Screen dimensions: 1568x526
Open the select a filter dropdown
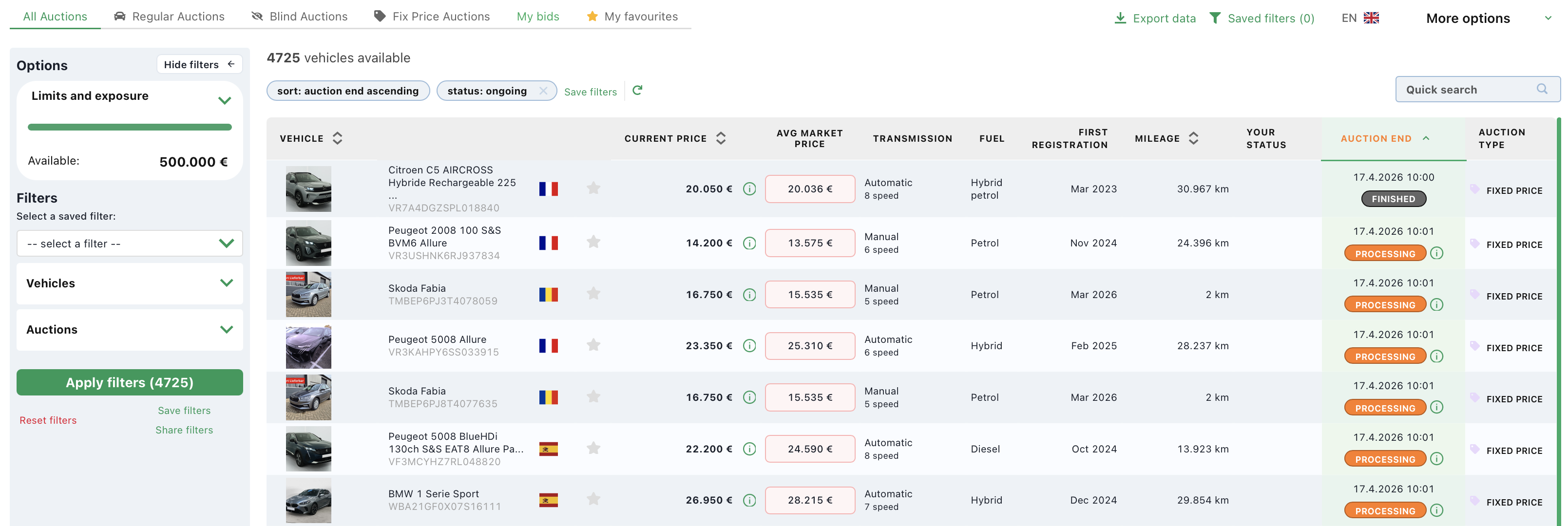point(130,243)
